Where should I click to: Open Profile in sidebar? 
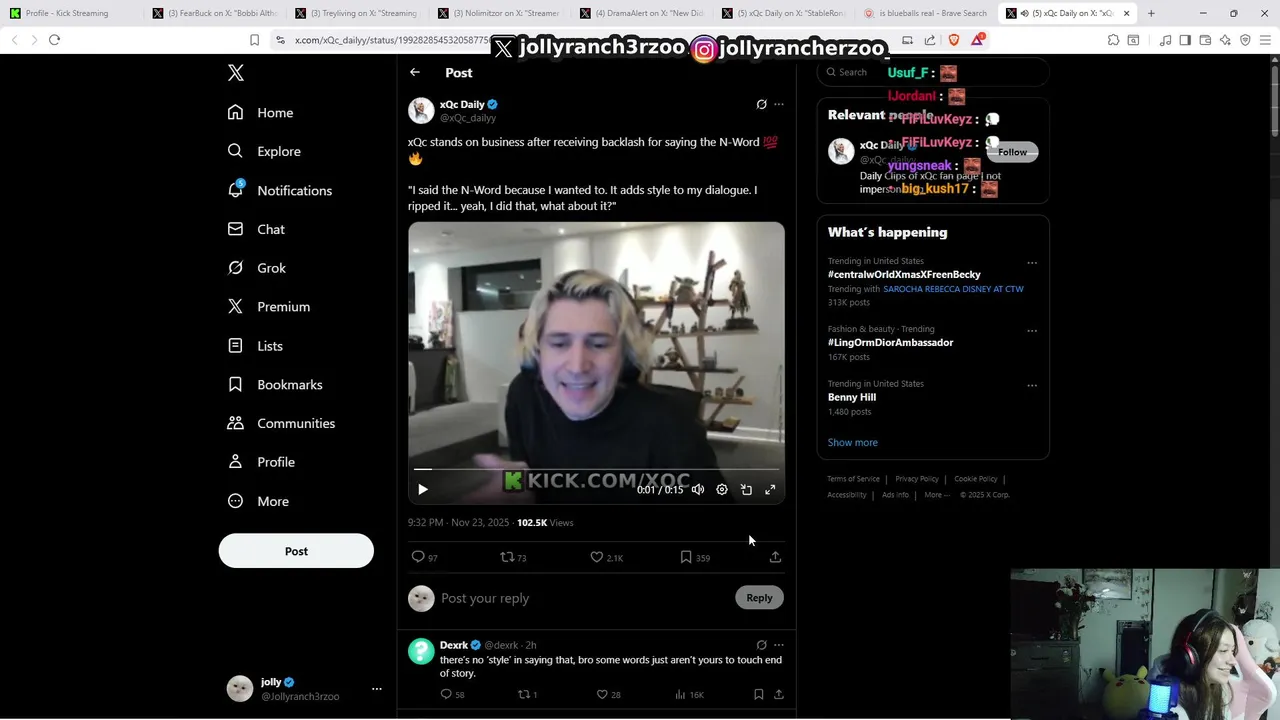coord(261,462)
